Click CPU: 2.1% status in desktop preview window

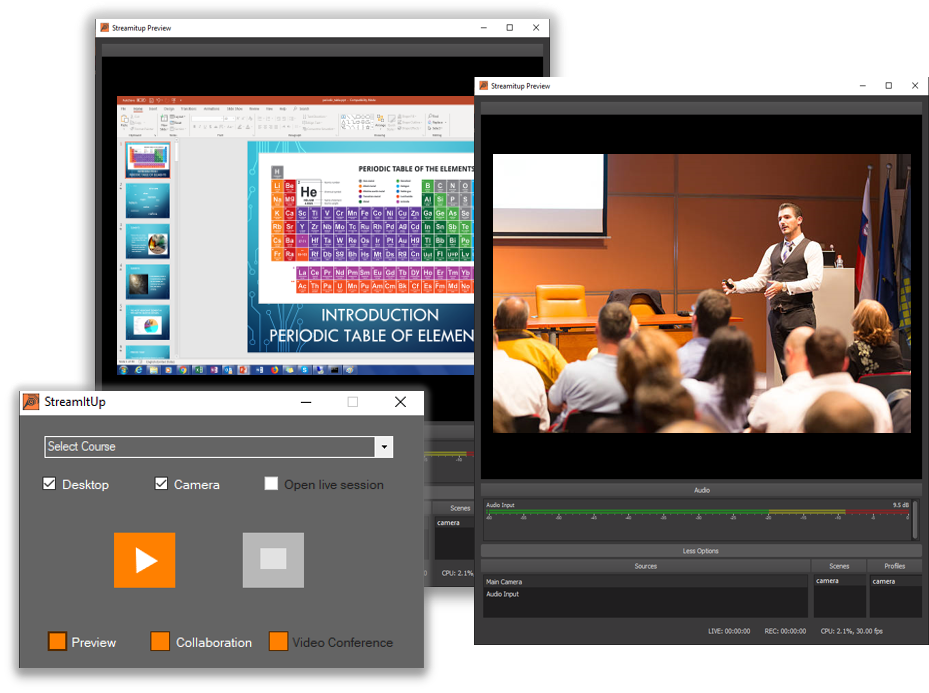click(457, 573)
